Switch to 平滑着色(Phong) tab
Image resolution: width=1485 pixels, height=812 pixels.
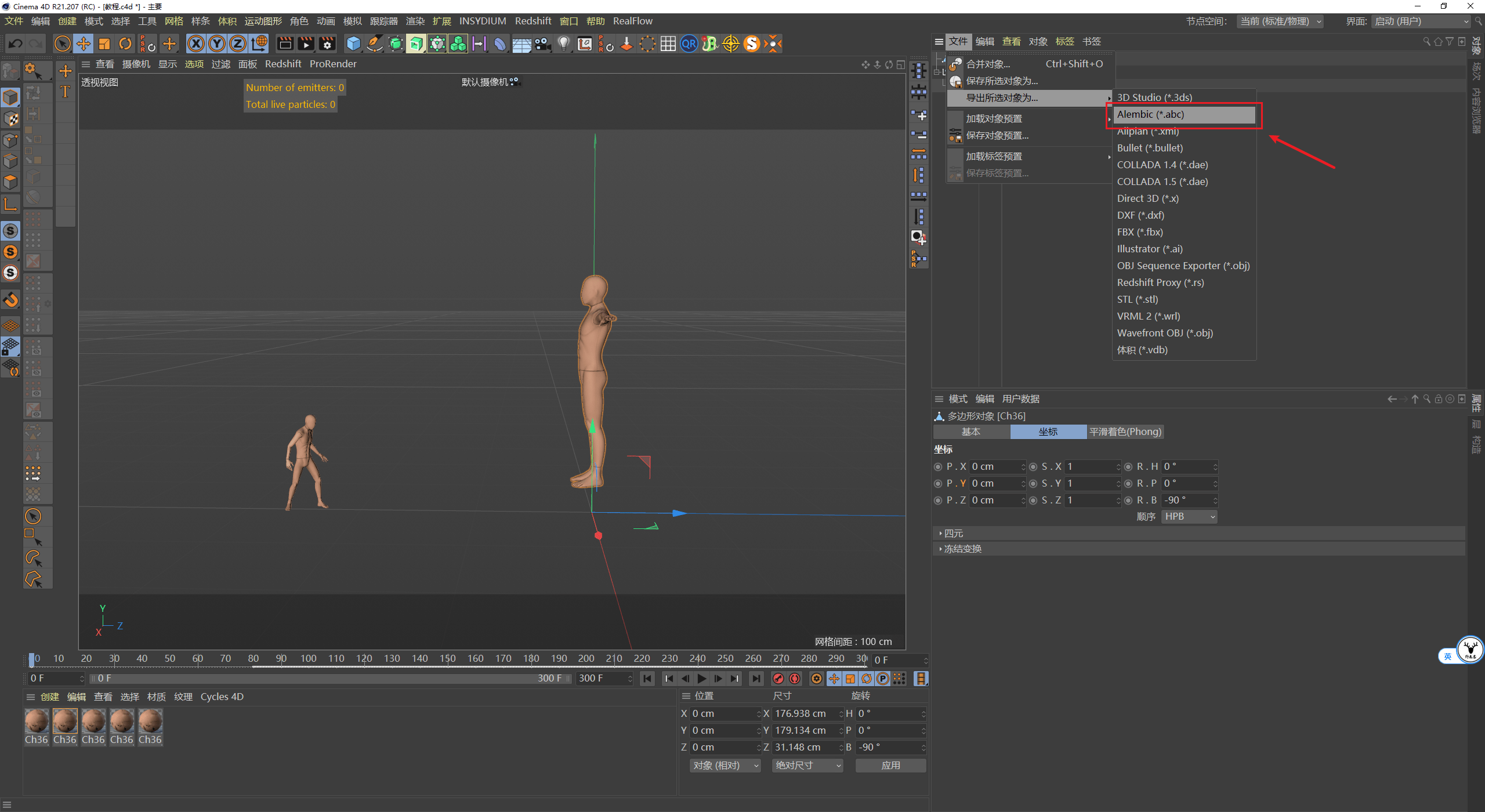(1125, 432)
